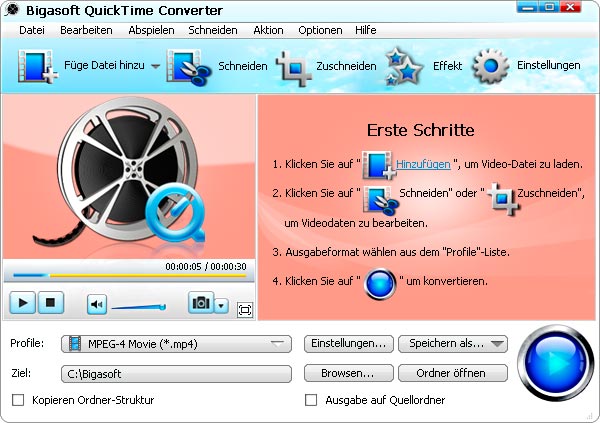Open the Schneiden scissors tool in toolbar
Image resolution: width=600 pixels, height=423 pixels.
pos(189,67)
